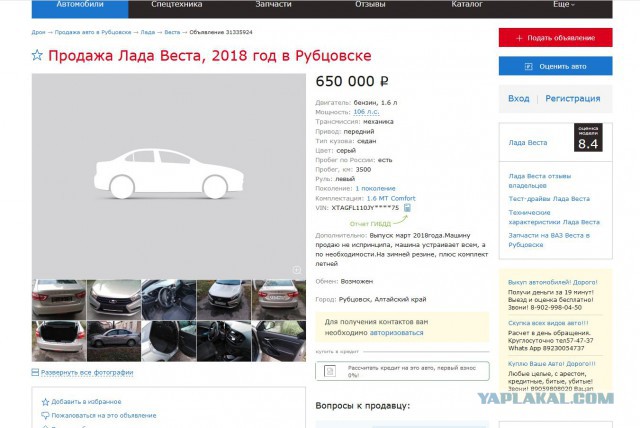Click the Веста breadcrumb link
The width and height of the screenshot is (640, 428).
coord(172,32)
